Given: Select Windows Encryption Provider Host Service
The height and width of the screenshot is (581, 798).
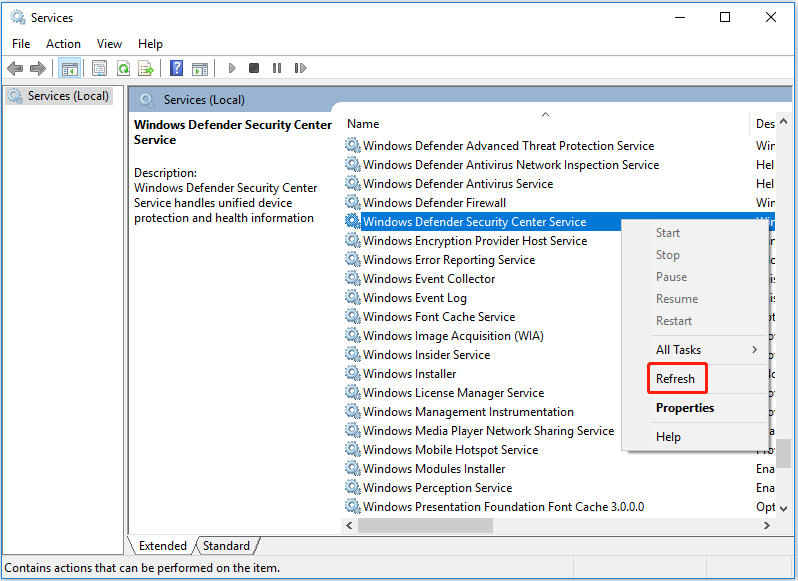Looking at the screenshot, I should (475, 241).
